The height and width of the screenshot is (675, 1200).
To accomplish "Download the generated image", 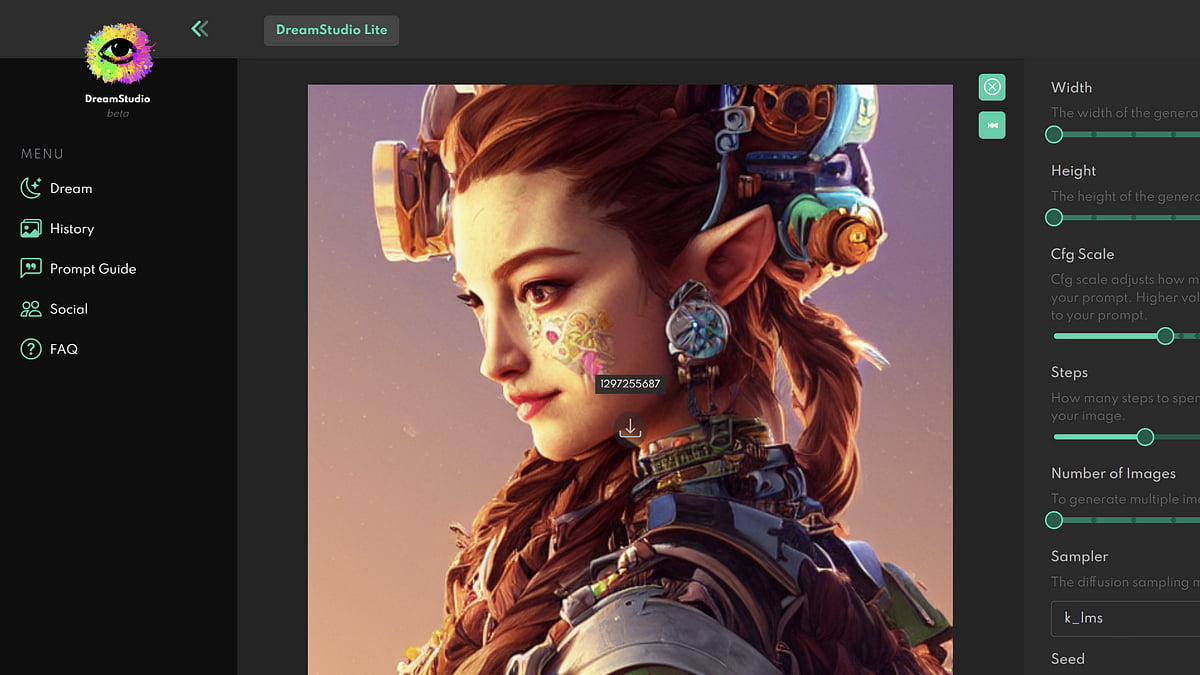I will tap(630, 427).
